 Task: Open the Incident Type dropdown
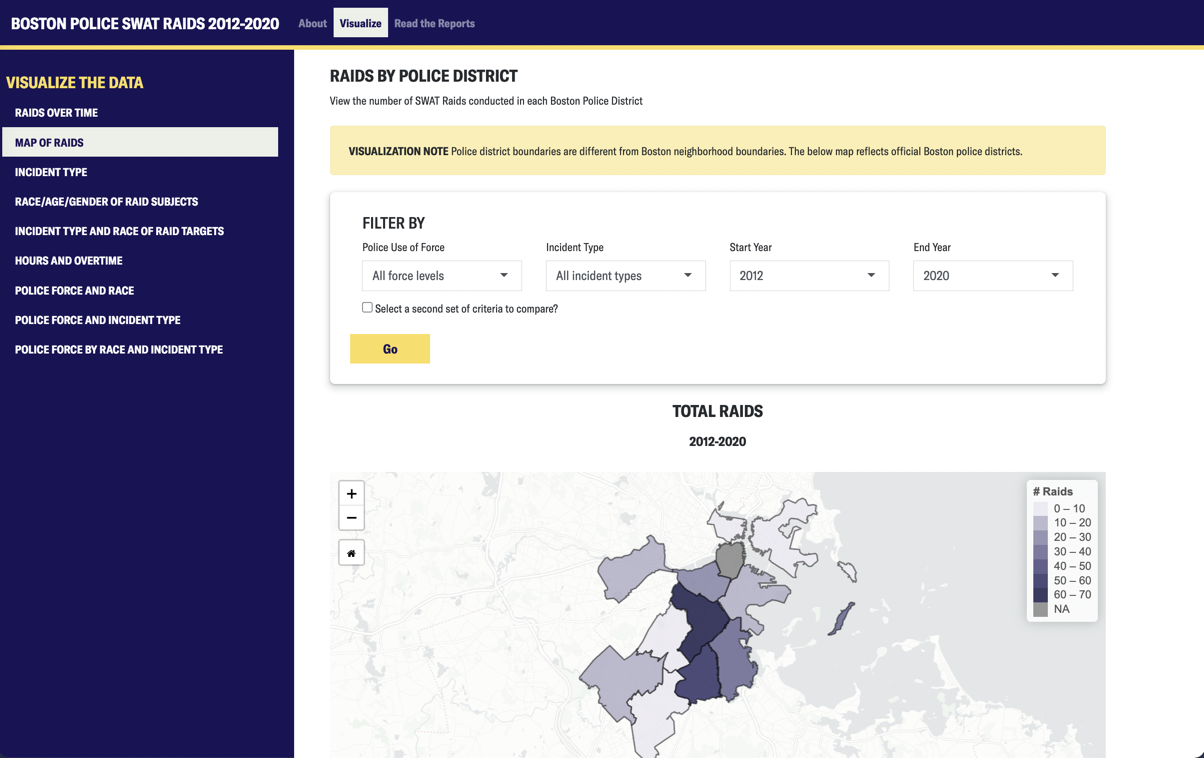[x=626, y=276]
